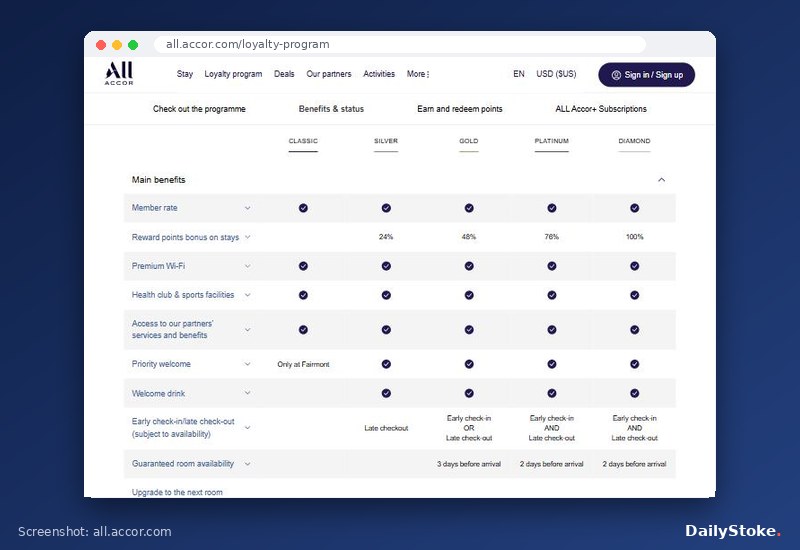The height and width of the screenshot is (550, 800).
Task: Click the Classic checkmark for Premium Wi-Fi
Action: (303, 266)
